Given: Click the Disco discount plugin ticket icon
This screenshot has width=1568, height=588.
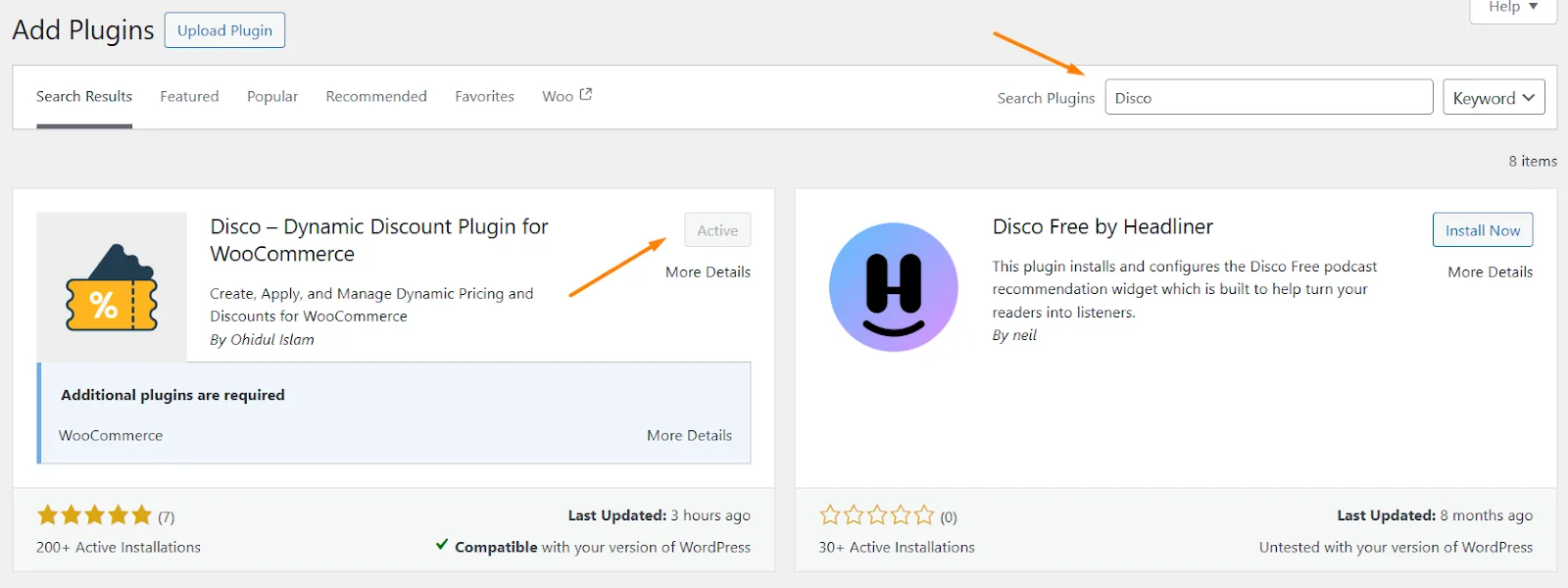Looking at the screenshot, I should coord(112,287).
